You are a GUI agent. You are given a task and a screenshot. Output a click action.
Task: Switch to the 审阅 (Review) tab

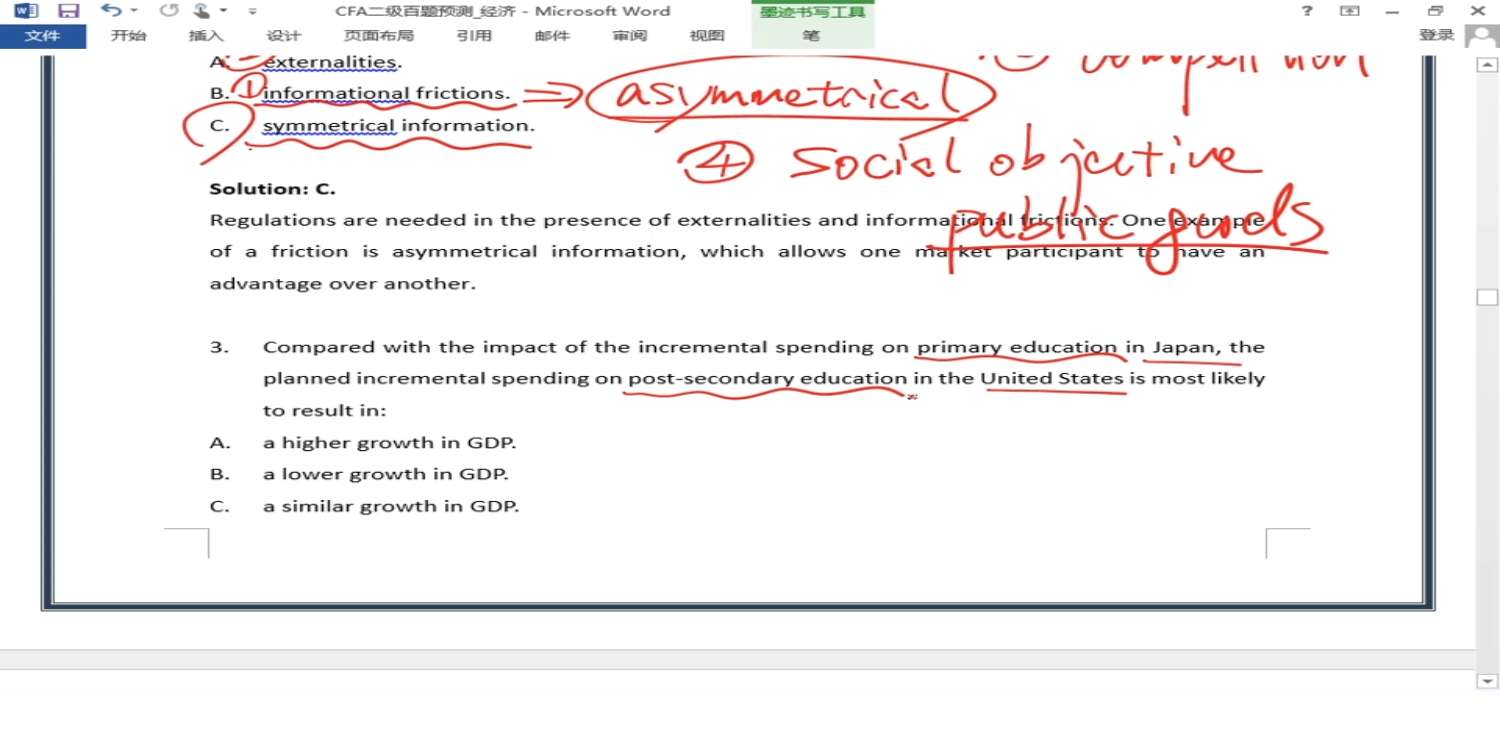pyautogui.click(x=630, y=36)
